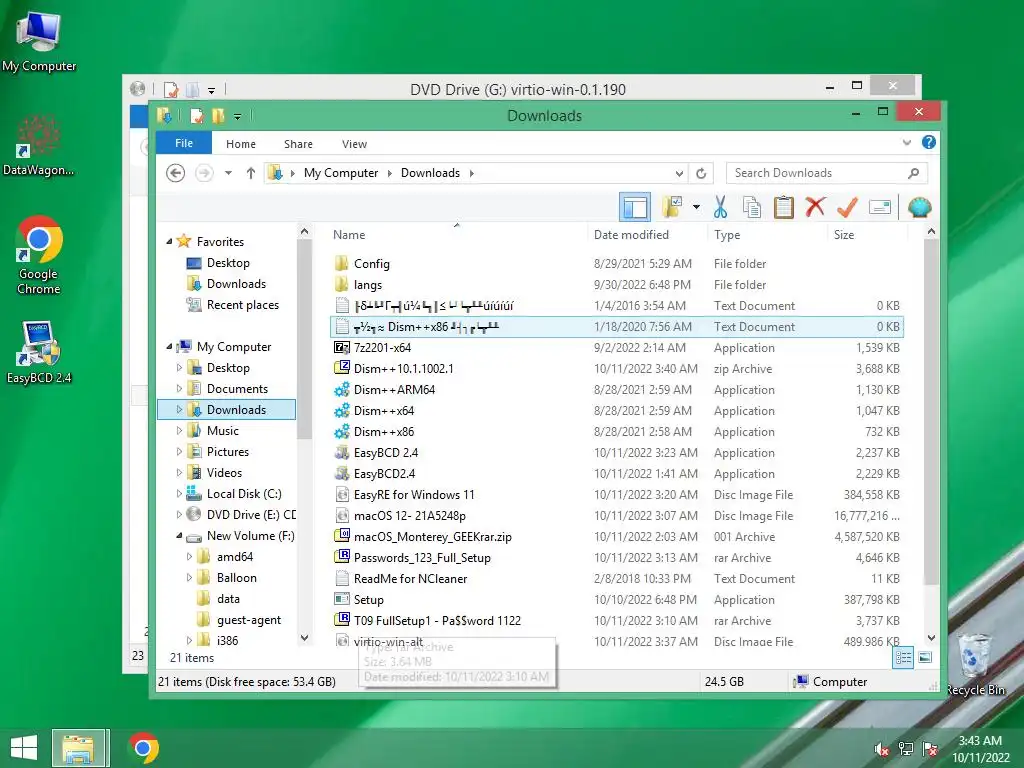Viewport: 1024px width, 768px height.
Task: Switch to details view using status bar icon
Action: (903, 658)
